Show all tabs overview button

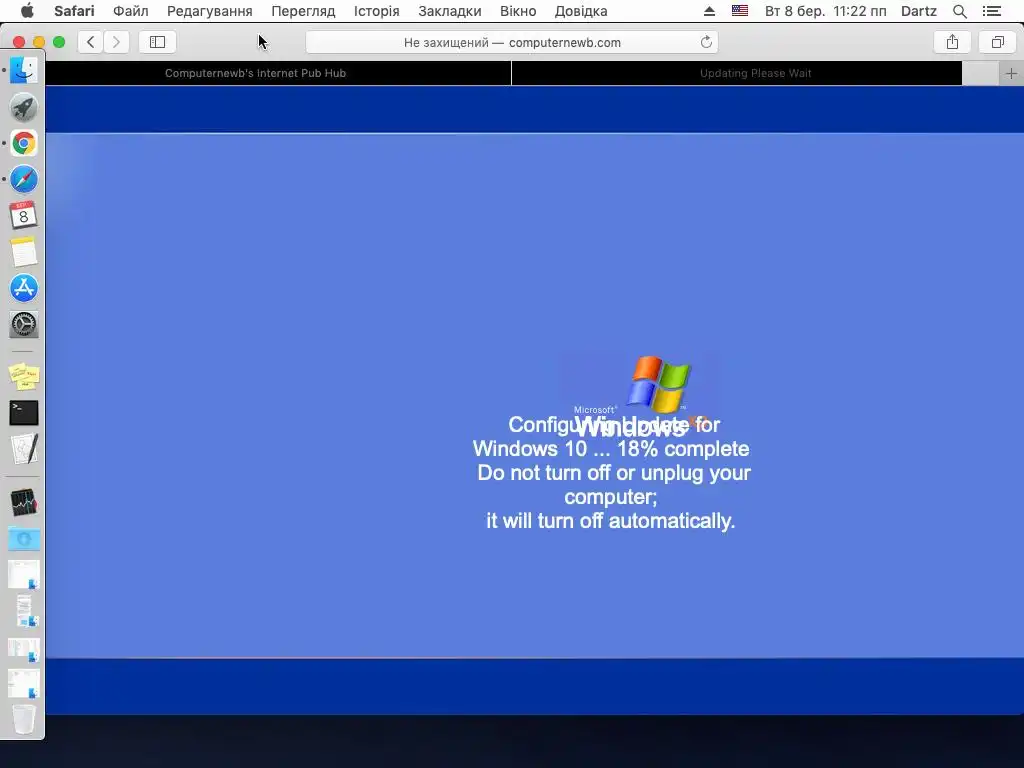click(x=997, y=42)
